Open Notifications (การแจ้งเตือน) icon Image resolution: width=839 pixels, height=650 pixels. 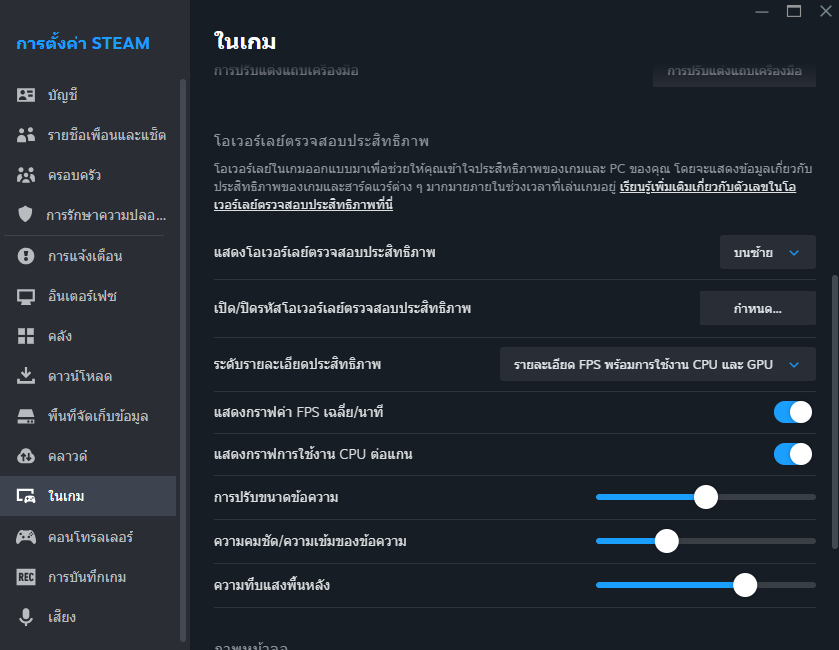click(x=26, y=256)
